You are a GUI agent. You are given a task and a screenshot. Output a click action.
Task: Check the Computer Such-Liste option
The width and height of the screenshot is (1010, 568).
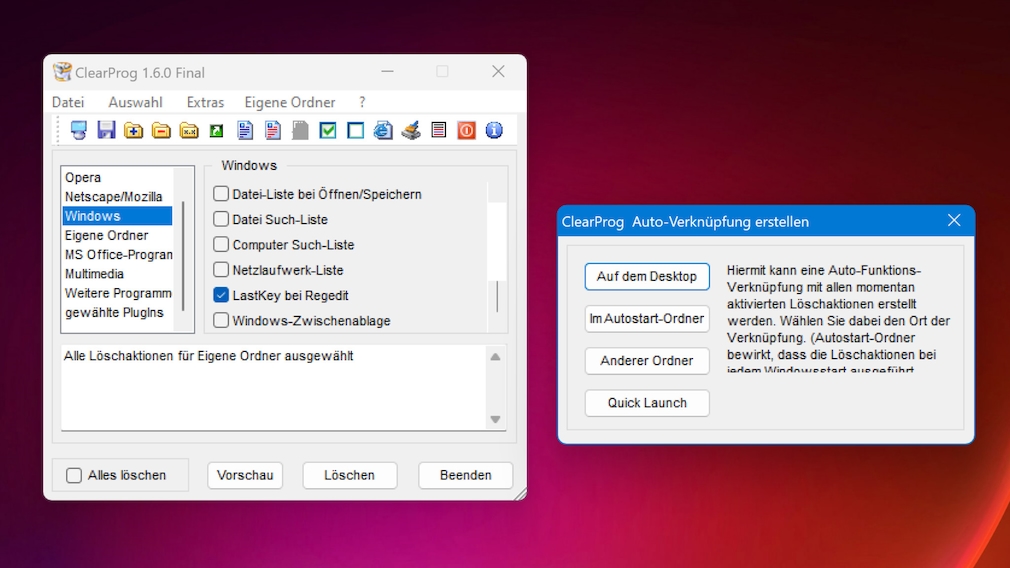click(221, 244)
